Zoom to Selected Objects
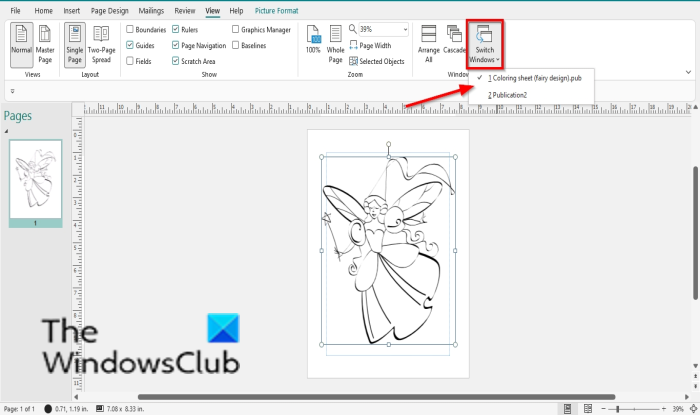This screenshot has width=700, height=415. click(x=377, y=61)
